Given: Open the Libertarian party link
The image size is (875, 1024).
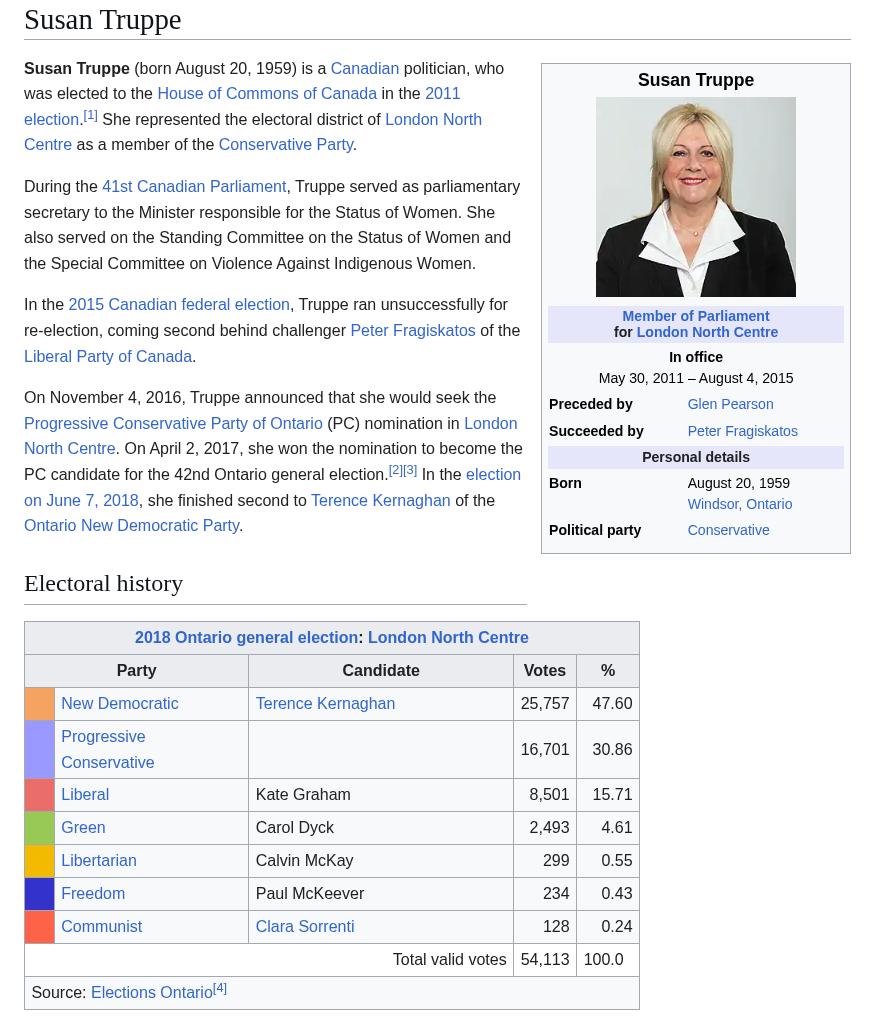Looking at the screenshot, I should click(x=99, y=861).
